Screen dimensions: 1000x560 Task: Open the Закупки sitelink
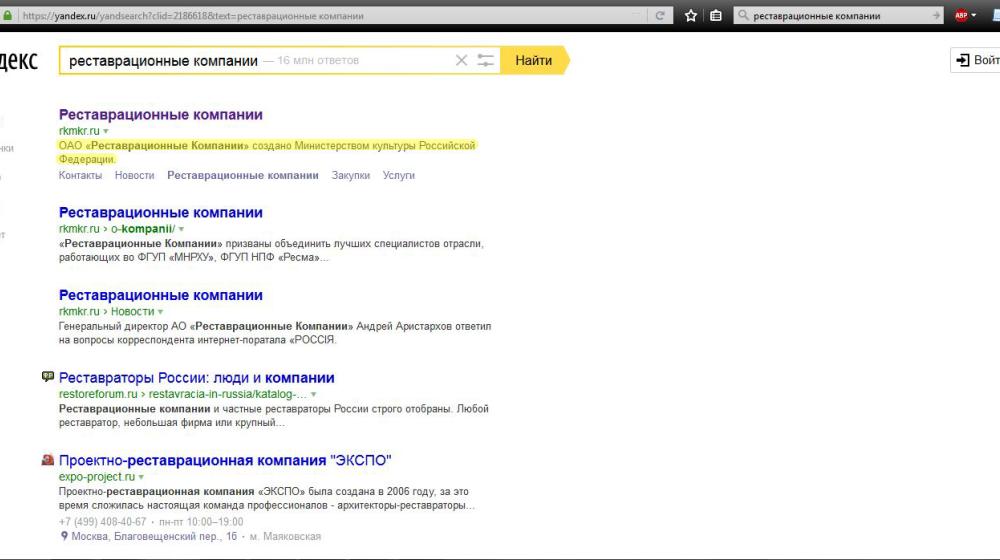coord(351,175)
